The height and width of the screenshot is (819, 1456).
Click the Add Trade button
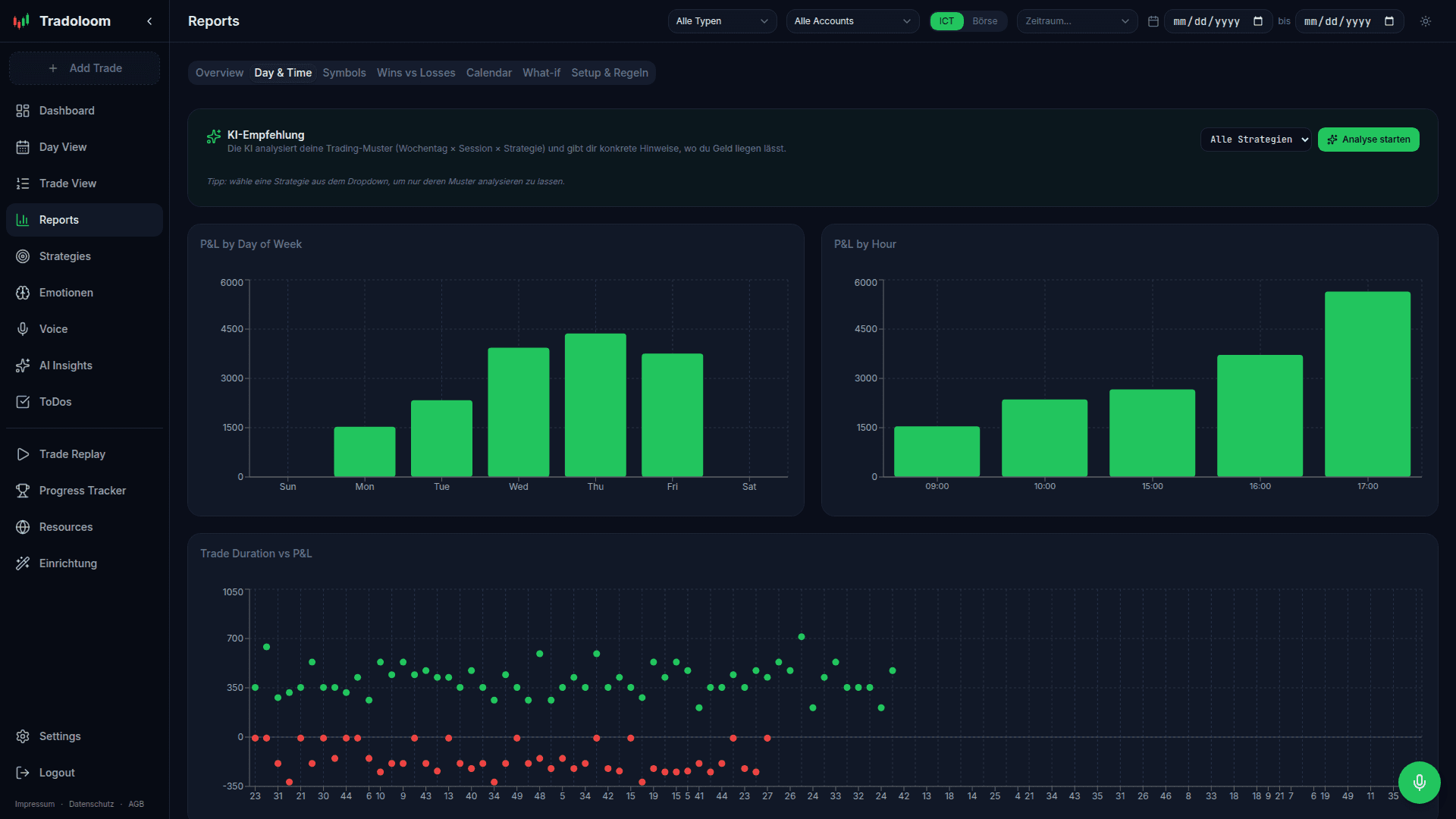(x=84, y=68)
